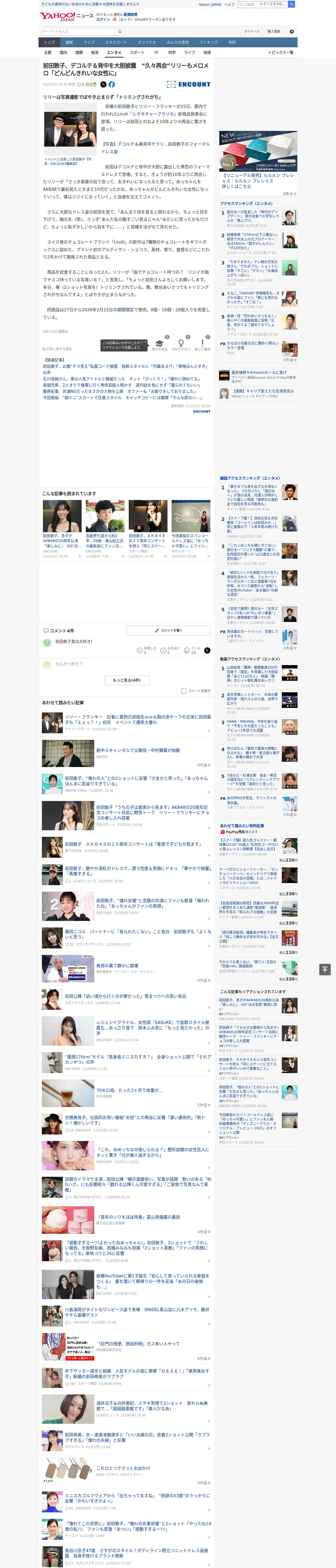Open the 有料 navigation tab

[x=232, y=43]
